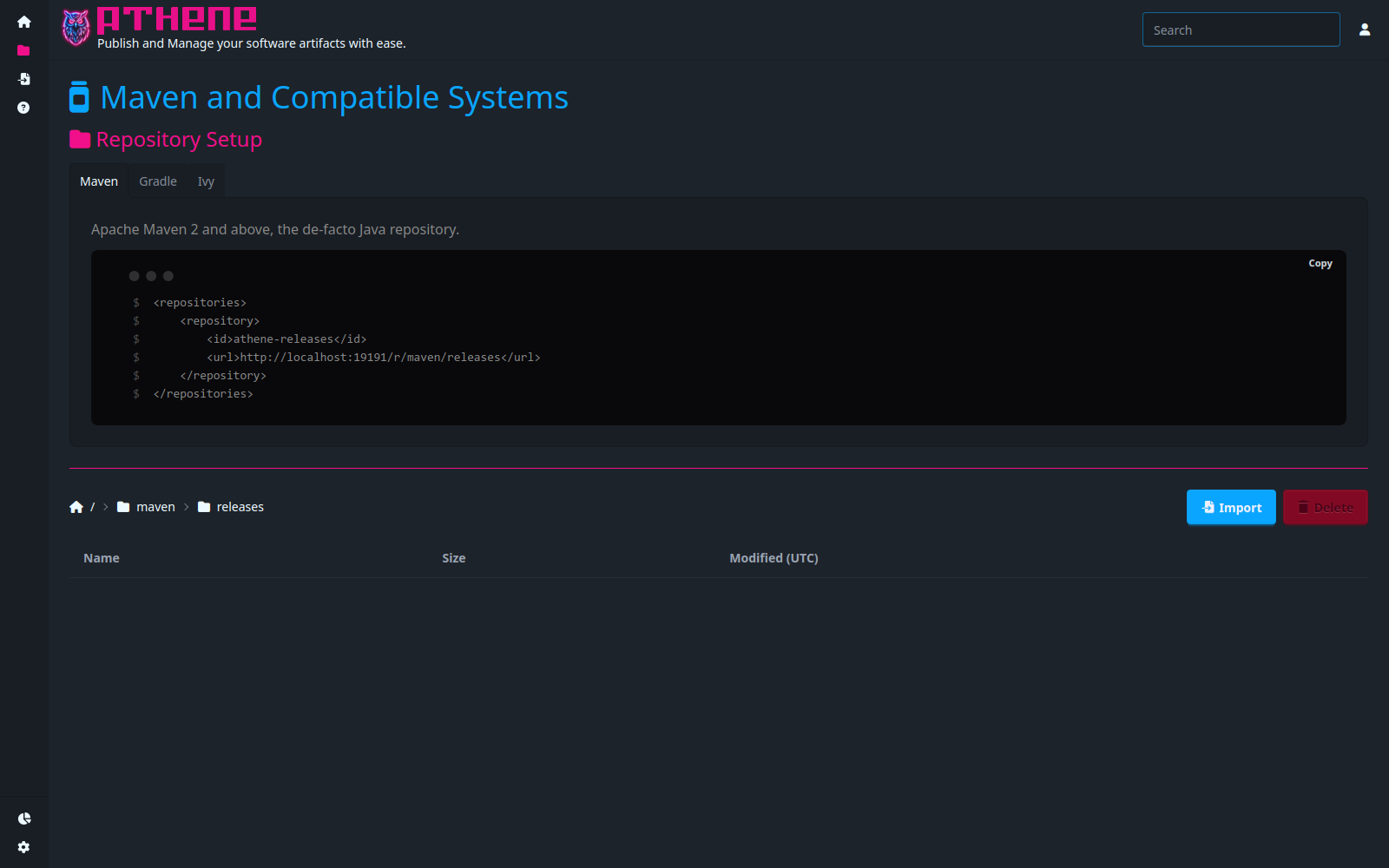
Task: Open the file import icon in the sidebar
Action: [24, 79]
